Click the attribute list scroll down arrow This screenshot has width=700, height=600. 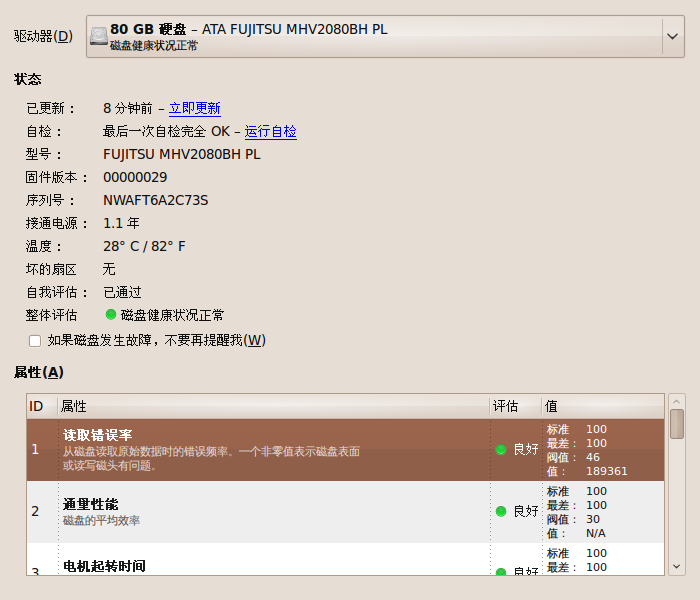(676, 567)
